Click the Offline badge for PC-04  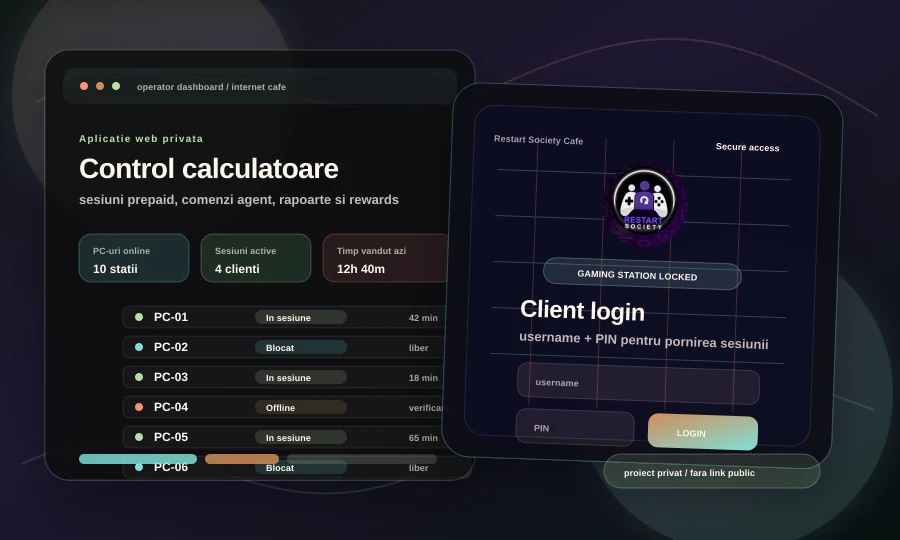[x=301, y=407]
